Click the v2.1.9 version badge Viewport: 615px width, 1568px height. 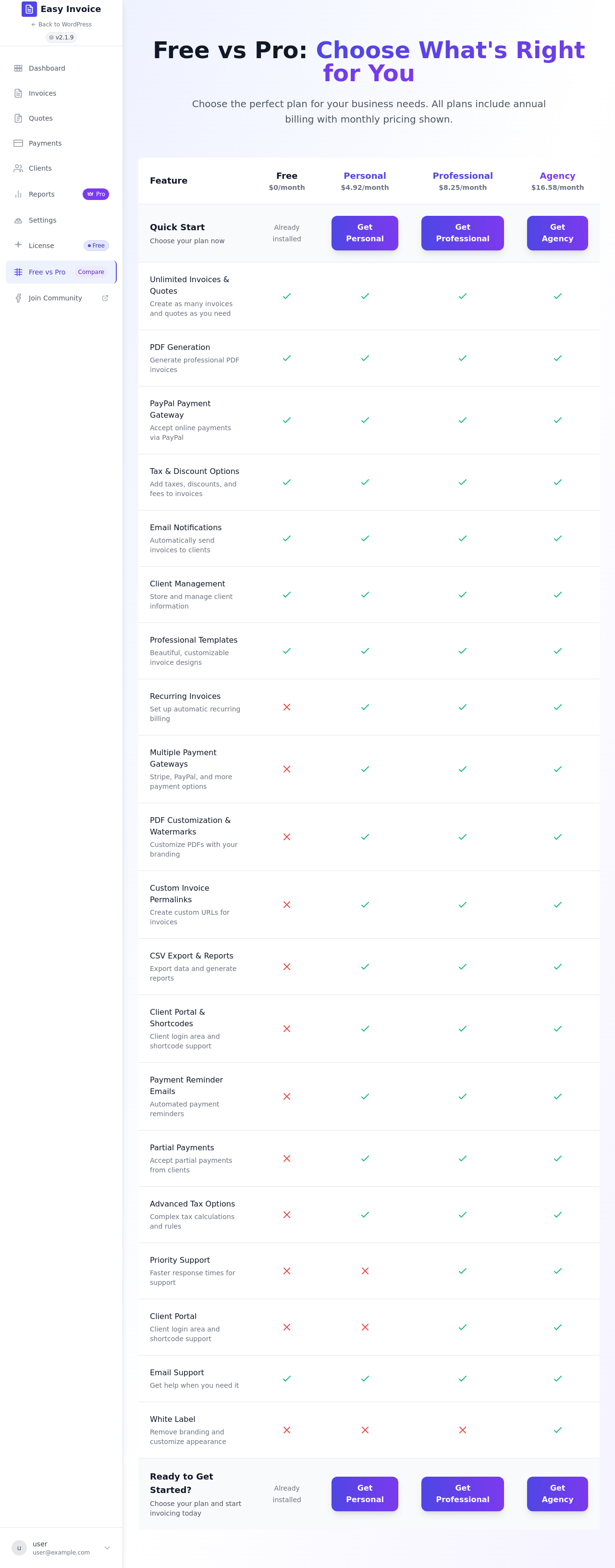(x=61, y=37)
